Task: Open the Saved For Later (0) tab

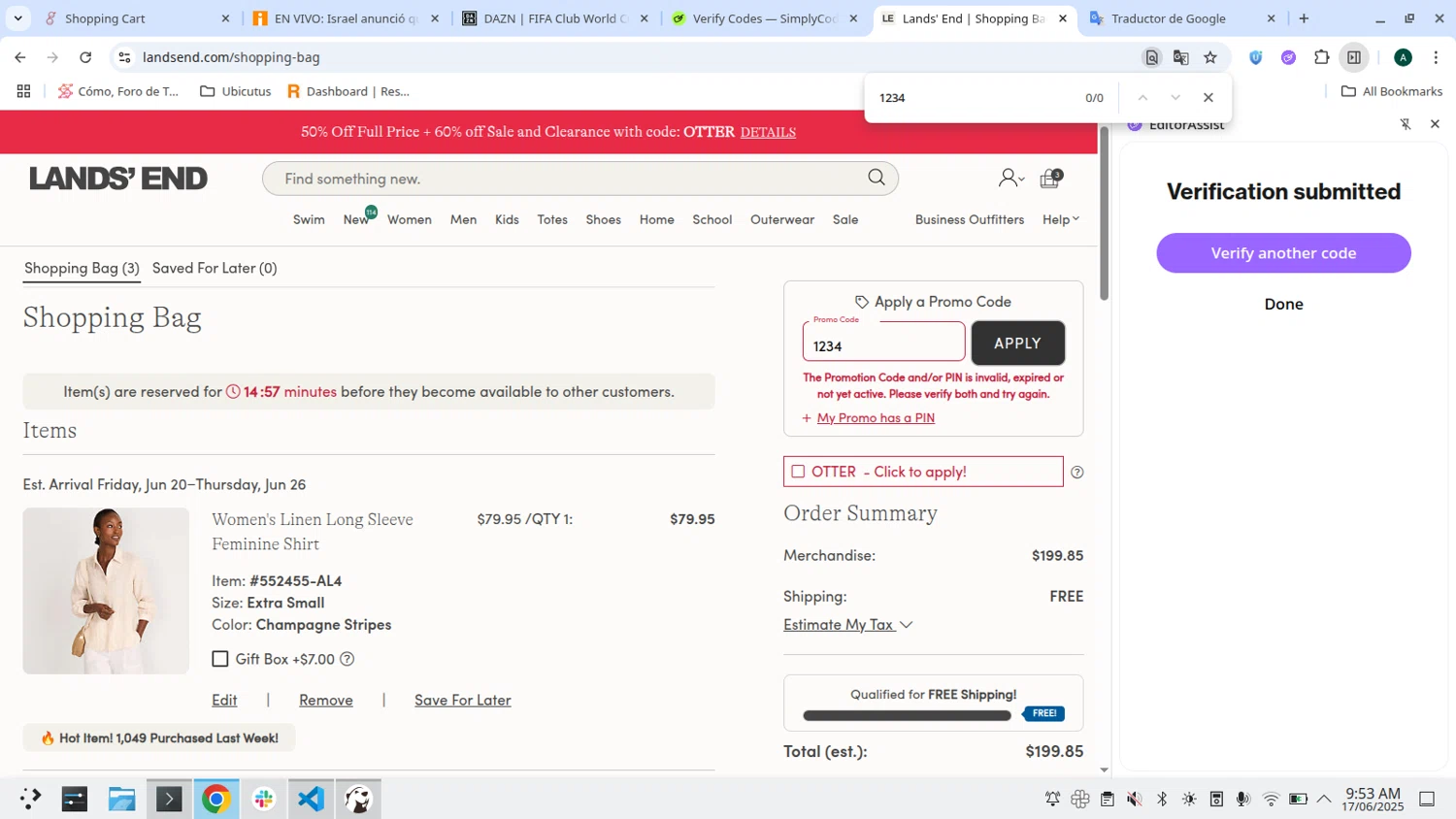Action: click(215, 268)
